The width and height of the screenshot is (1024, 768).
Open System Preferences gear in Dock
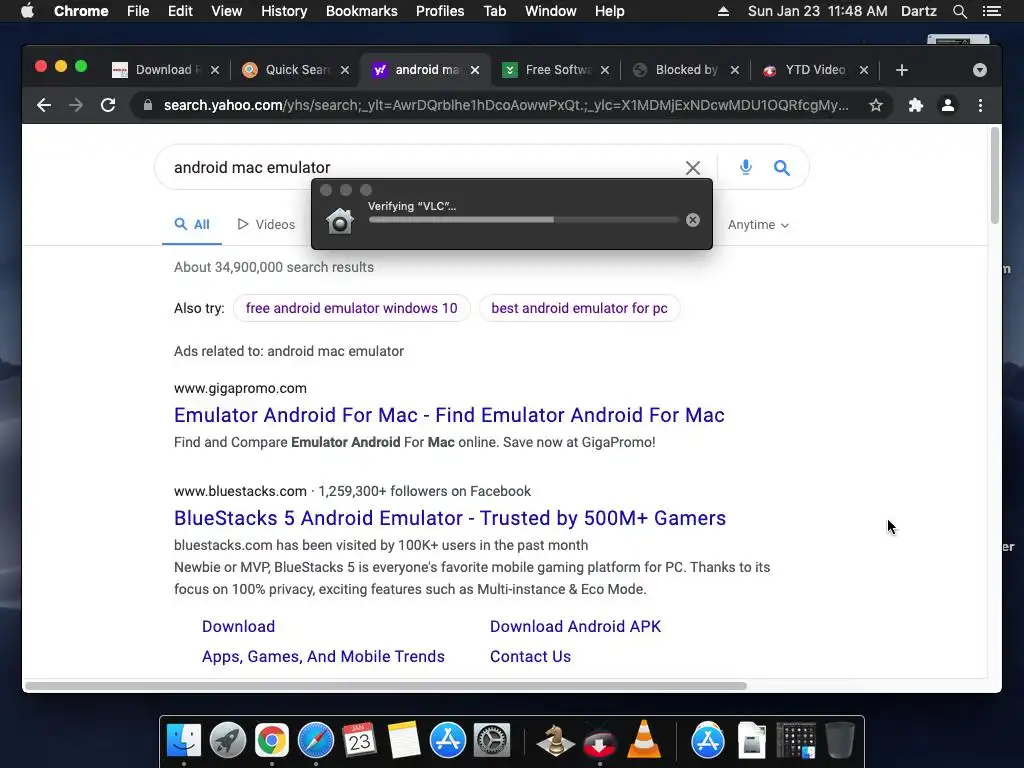[x=491, y=740]
